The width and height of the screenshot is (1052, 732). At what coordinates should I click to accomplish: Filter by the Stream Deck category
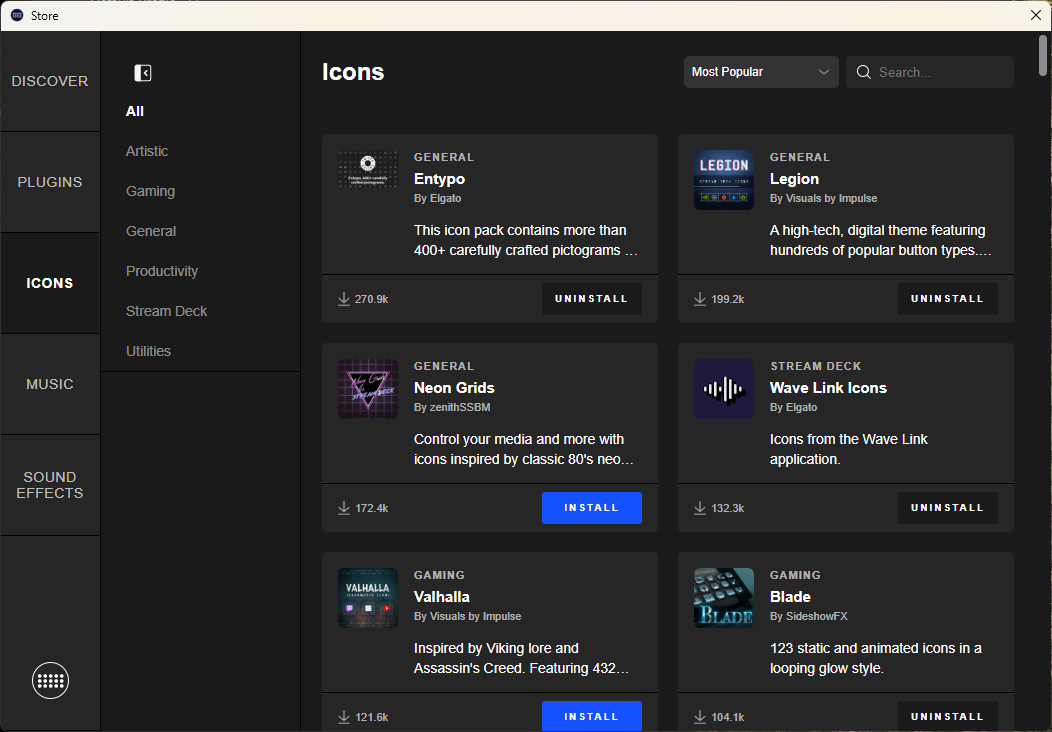coord(166,311)
